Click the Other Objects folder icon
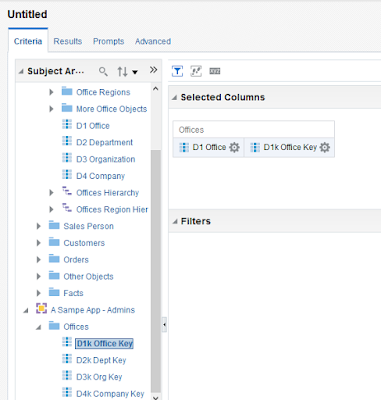381x400 pixels. pos(54,275)
